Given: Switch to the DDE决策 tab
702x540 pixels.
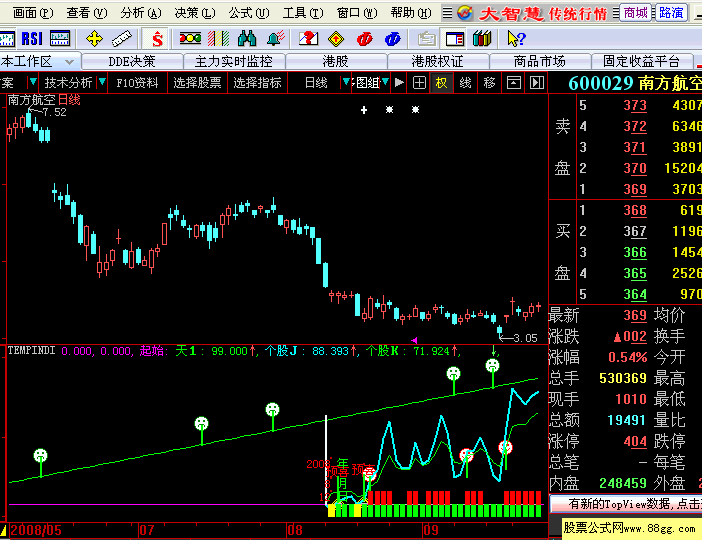Looking at the screenshot, I should [x=132, y=61].
